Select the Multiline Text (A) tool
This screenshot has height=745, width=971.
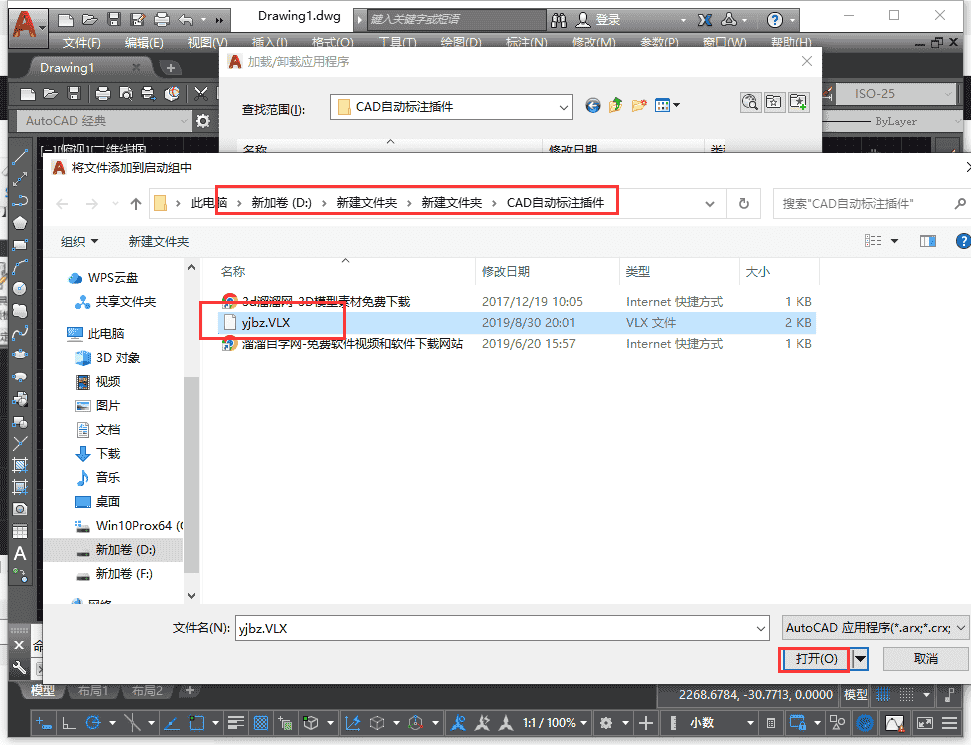click(x=20, y=553)
